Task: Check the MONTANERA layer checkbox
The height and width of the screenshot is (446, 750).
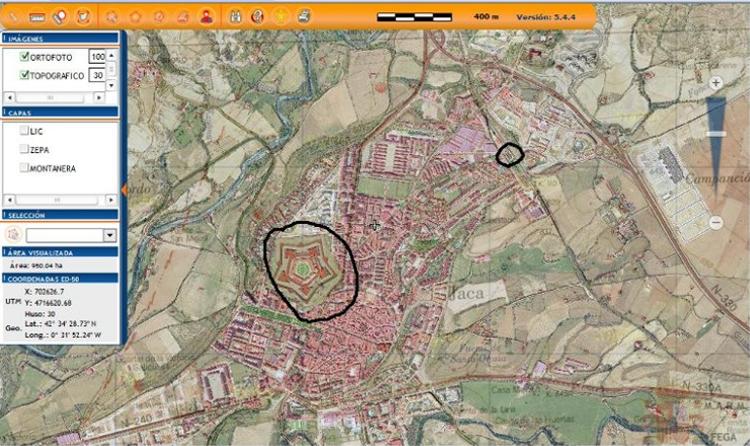Action: pos(25,167)
